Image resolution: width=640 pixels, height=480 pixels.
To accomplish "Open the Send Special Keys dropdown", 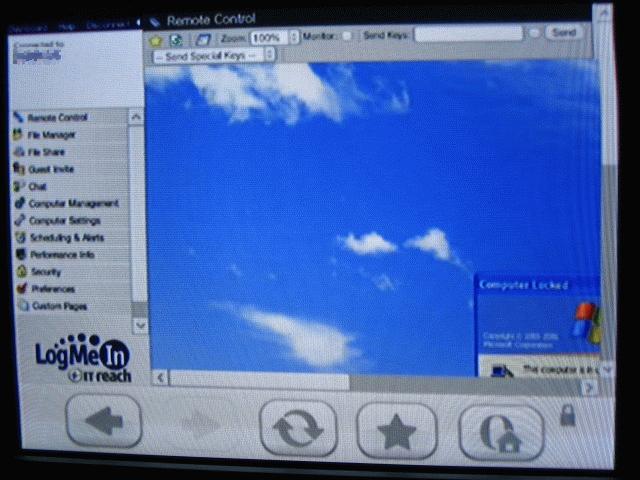I will 214,55.
